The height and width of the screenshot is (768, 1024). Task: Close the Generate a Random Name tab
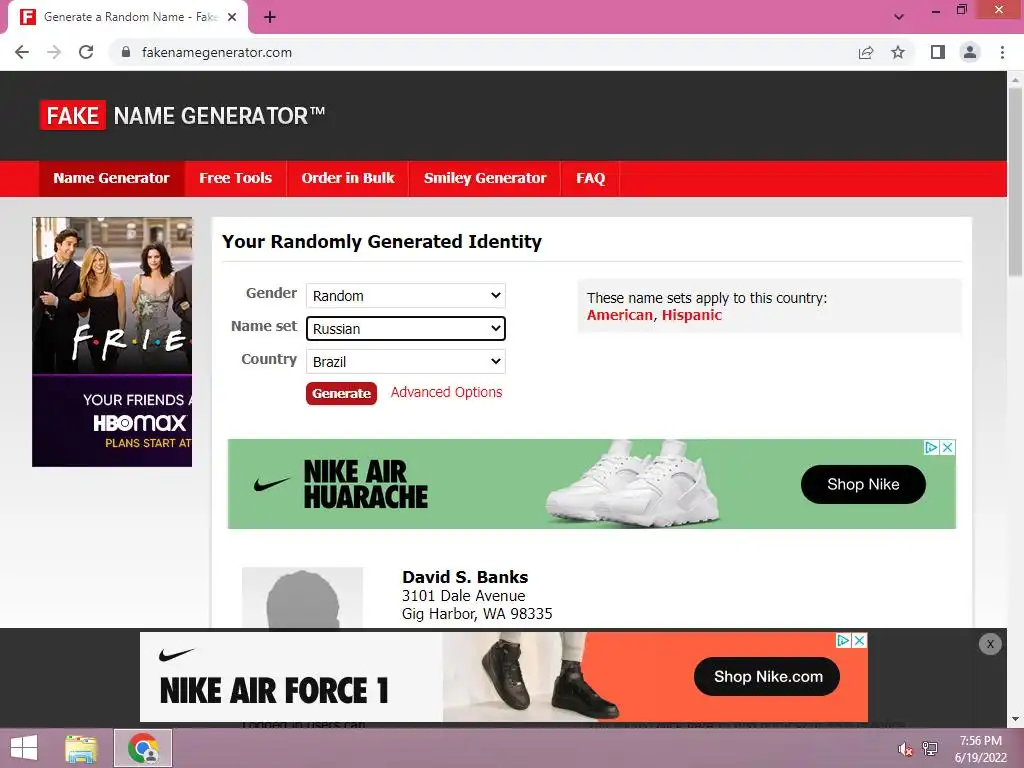[x=232, y=17]
